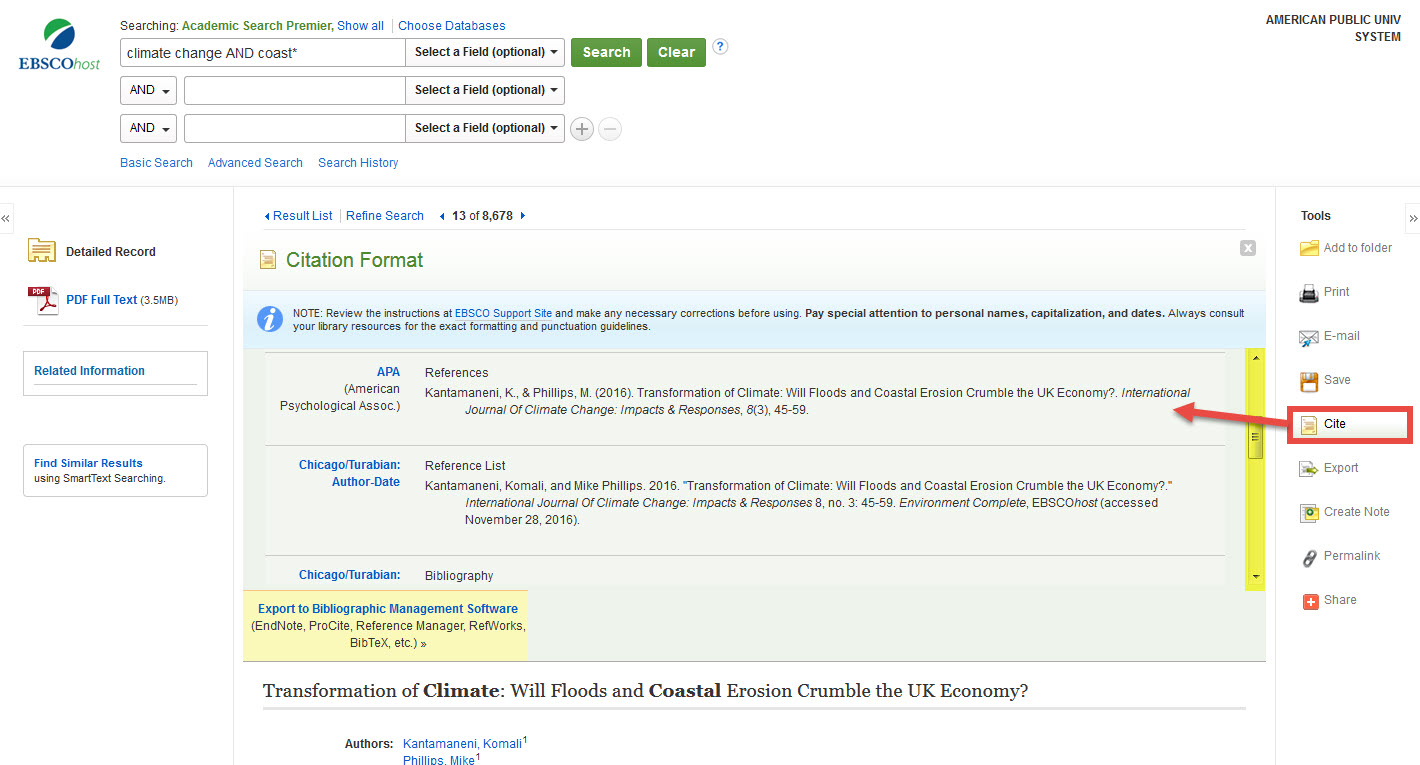Click the Export label in Tools
Screen dimensions: 1420x765
point(1341,468)
